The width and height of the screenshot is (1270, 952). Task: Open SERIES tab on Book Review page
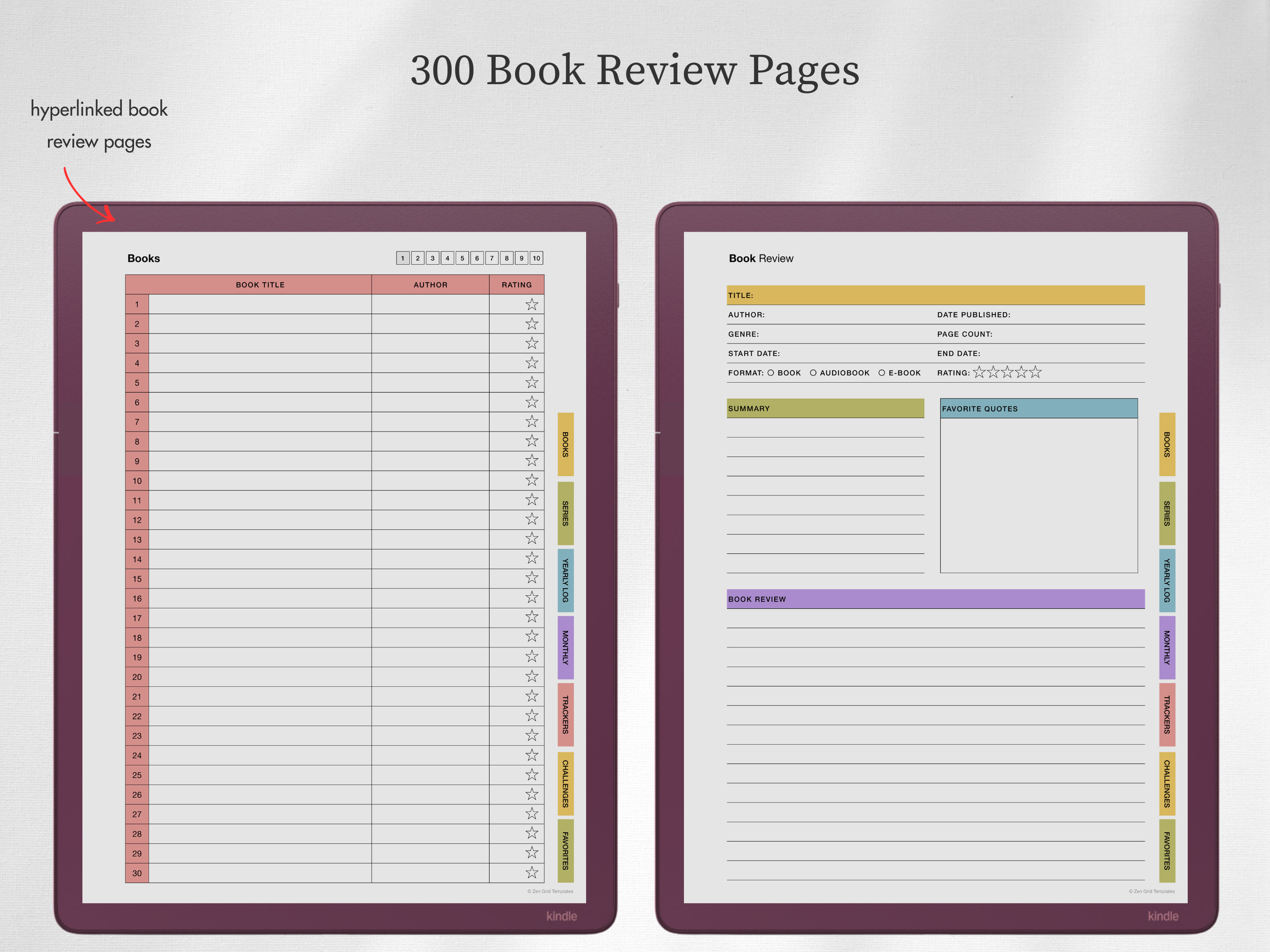[x=1167, y=513]
